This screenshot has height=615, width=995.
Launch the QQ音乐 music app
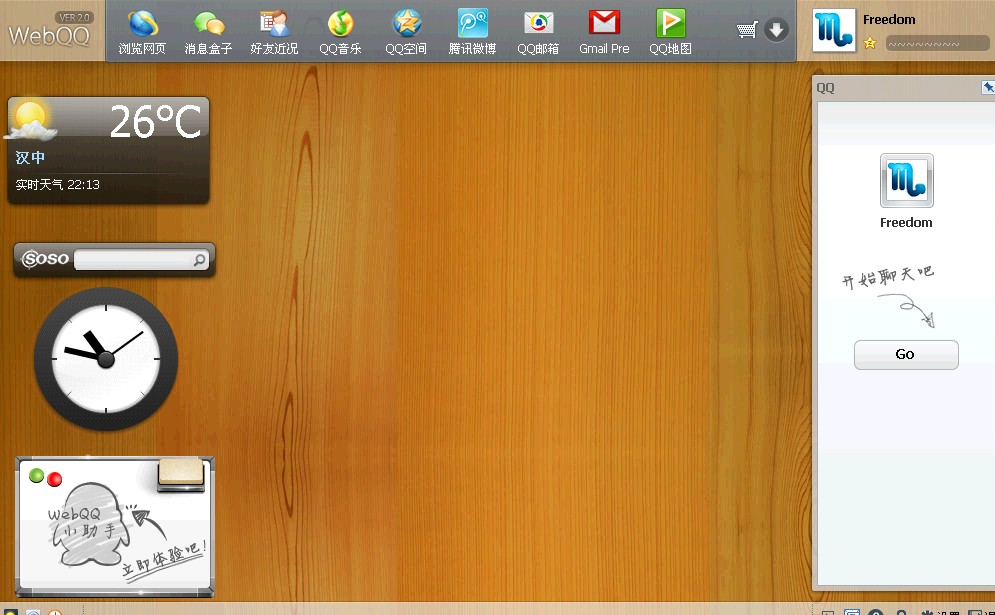[340, 32]
